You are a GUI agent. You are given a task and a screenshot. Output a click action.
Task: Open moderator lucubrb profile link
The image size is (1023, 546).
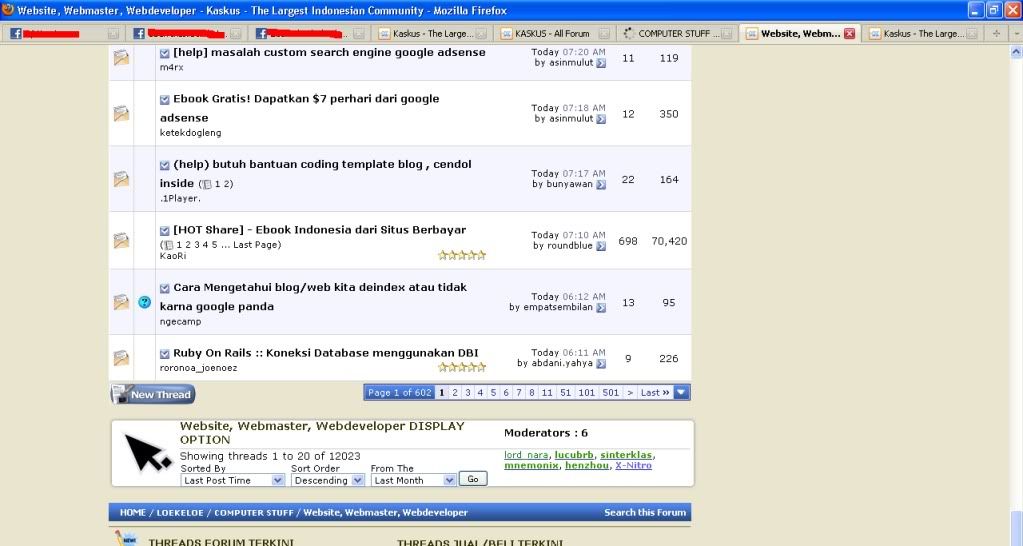[x=574, y=455]
